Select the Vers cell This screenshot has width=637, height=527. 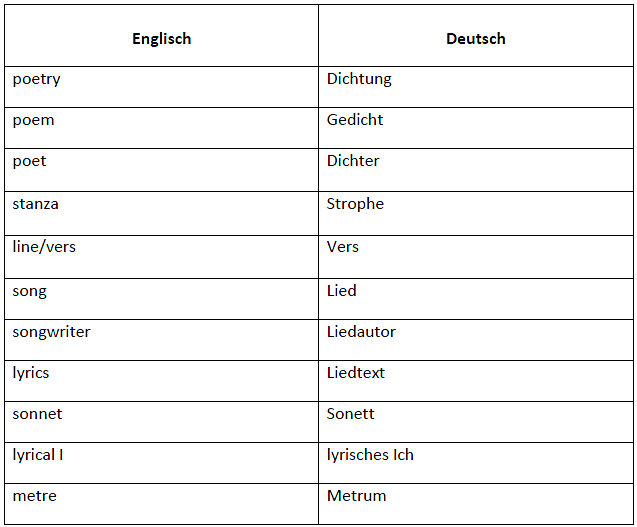(x=476, y=257)
